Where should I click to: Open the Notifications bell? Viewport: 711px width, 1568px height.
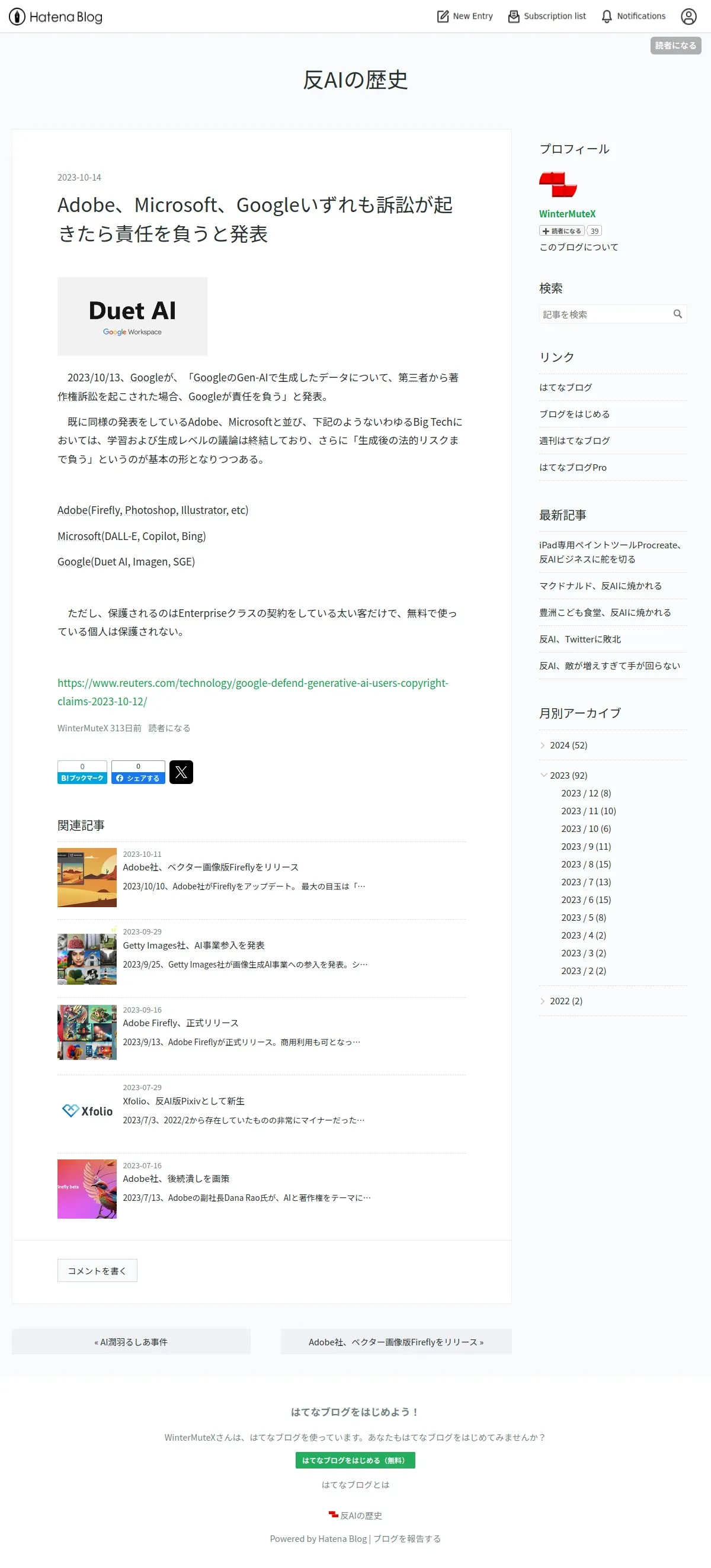point(633,17)
